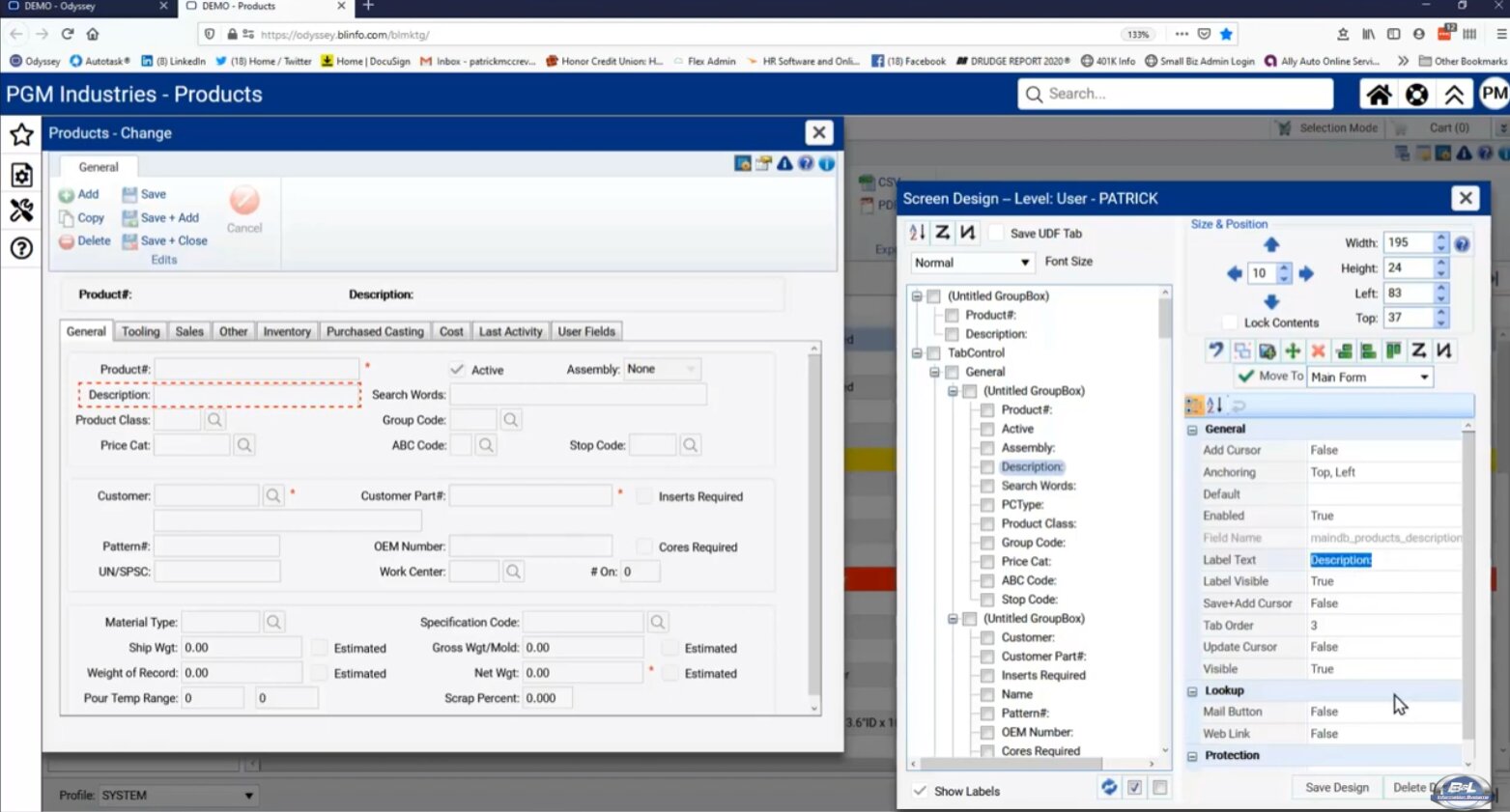Click the Search Words input field
Screen dimensions: 1510x812
(x=578, y=395)
